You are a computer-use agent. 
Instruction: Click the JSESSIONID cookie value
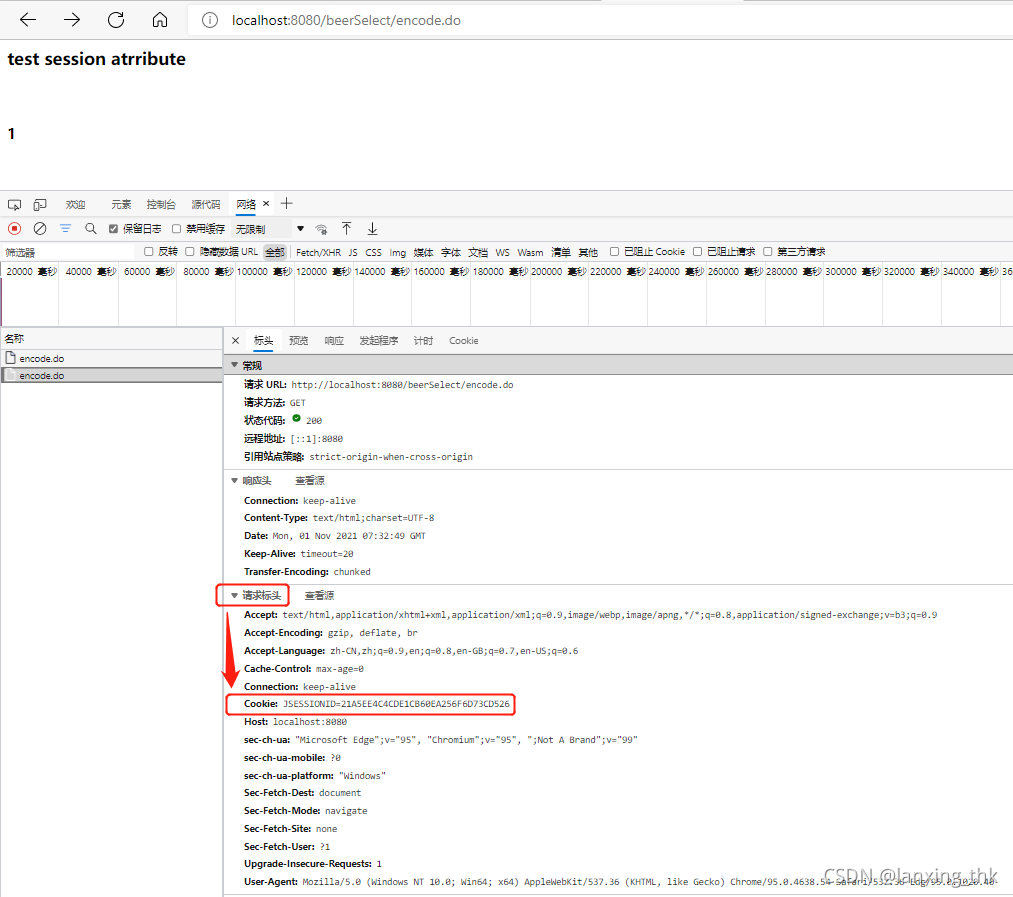pos(396,704)
